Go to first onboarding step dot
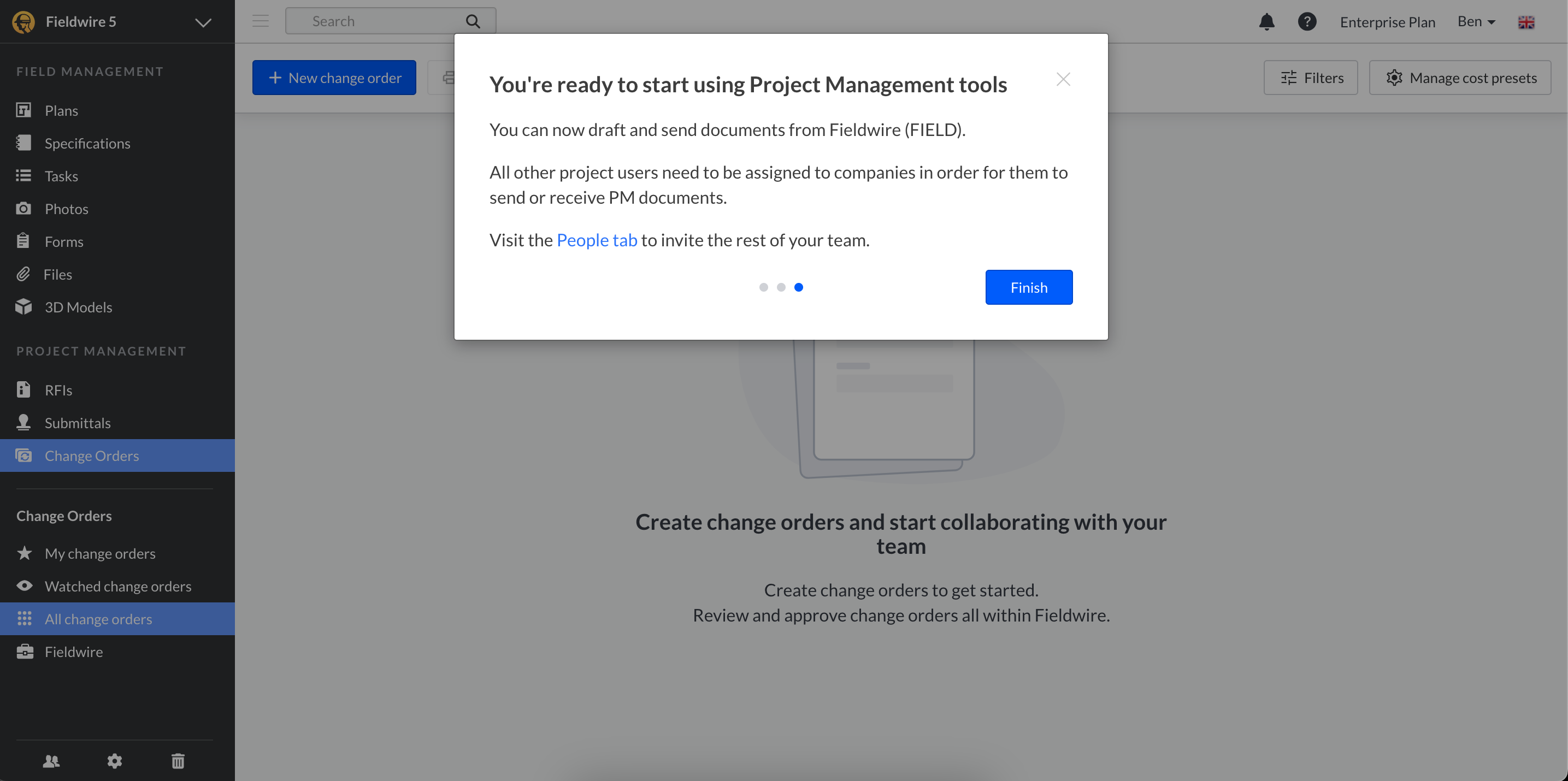 tap(763, 287)
